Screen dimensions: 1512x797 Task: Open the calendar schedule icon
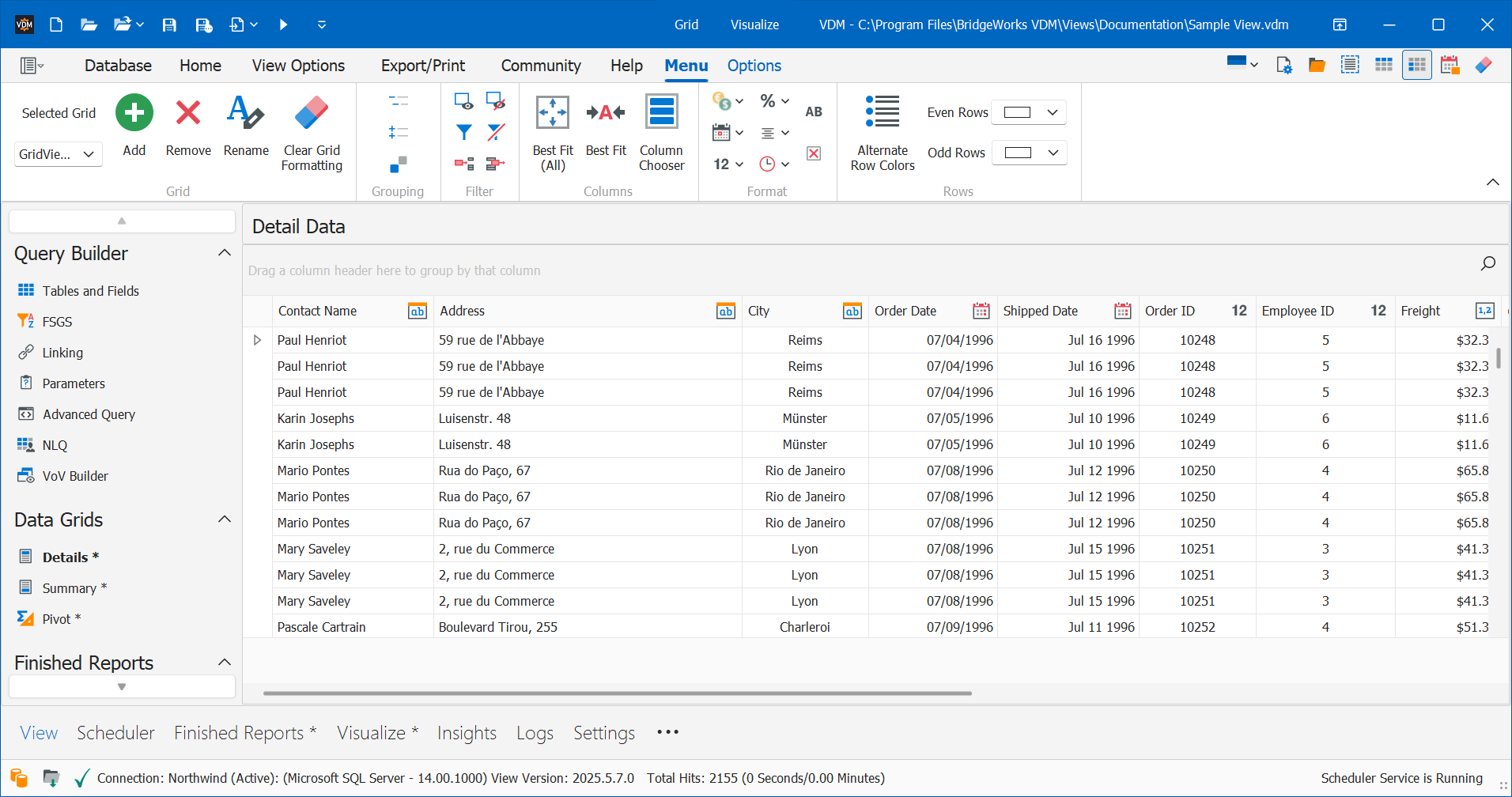pos(1450,65)
